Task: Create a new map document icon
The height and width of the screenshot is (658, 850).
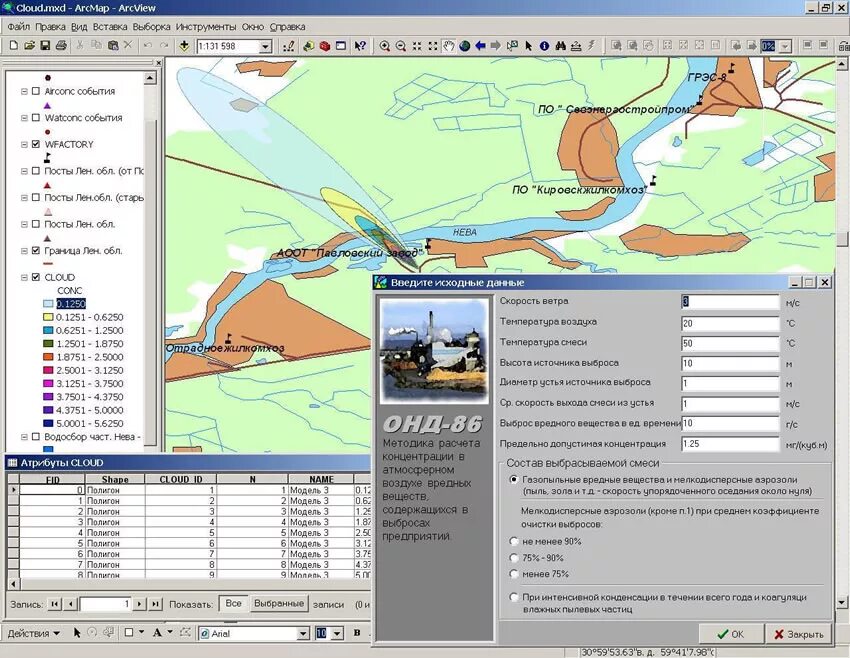Action: click(x=14, y=46)
